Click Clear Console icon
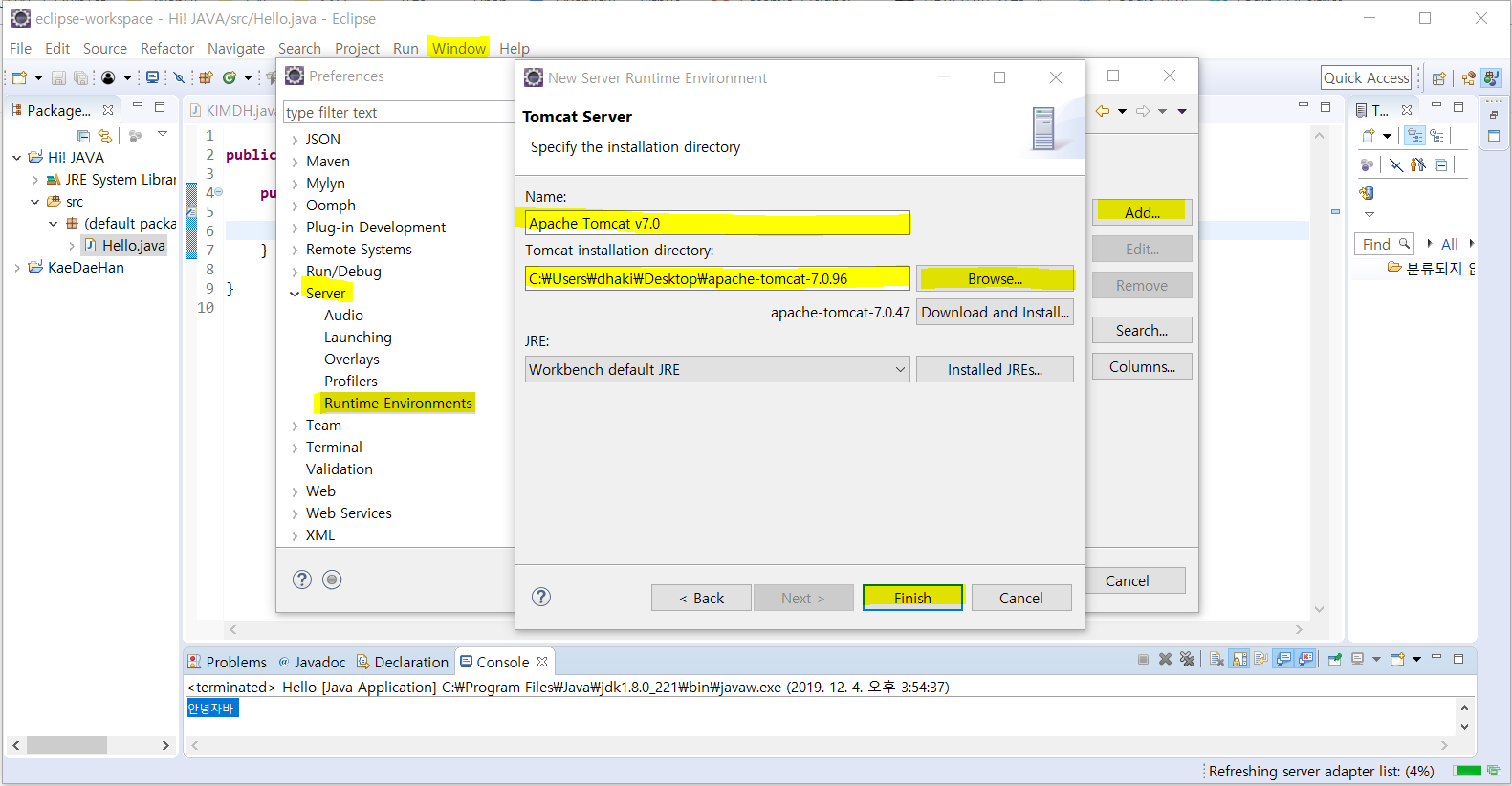Viewport: 1512px width, 786px height. coord(1216,659)
